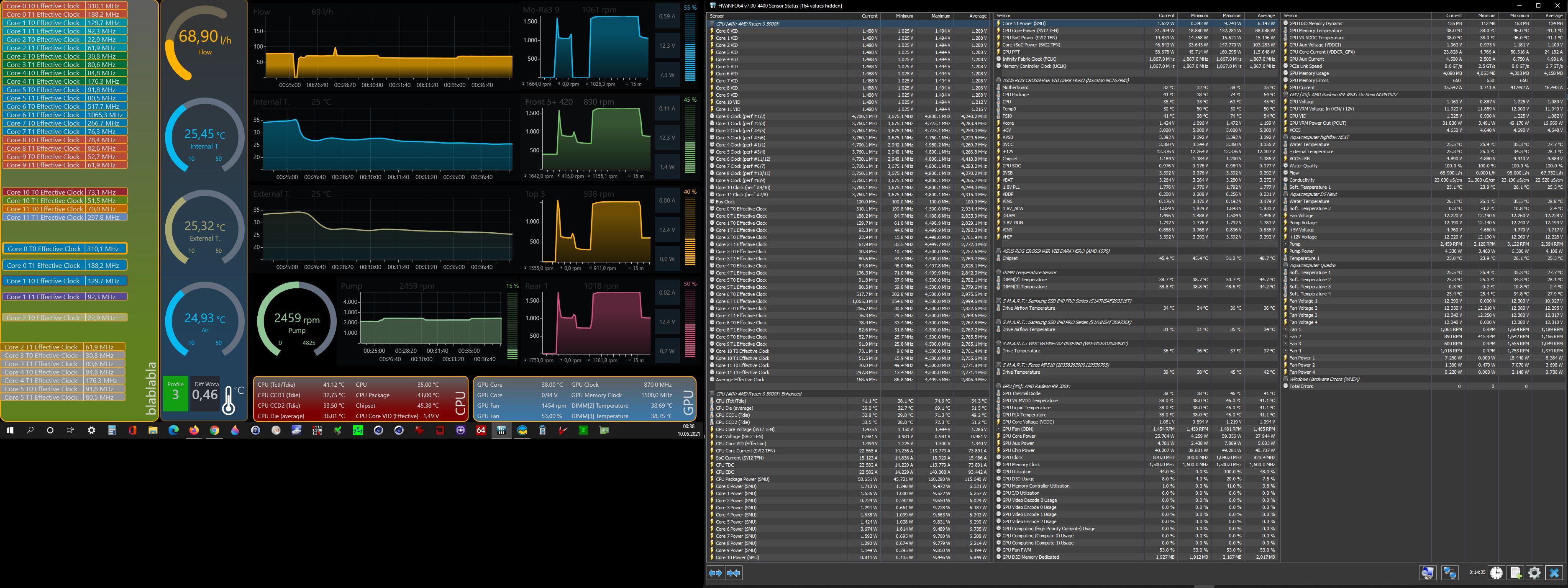1568x588 pixels.
Task: Open HWiNFO sensor settings gear icon
Action: [x=1535, y=573]
